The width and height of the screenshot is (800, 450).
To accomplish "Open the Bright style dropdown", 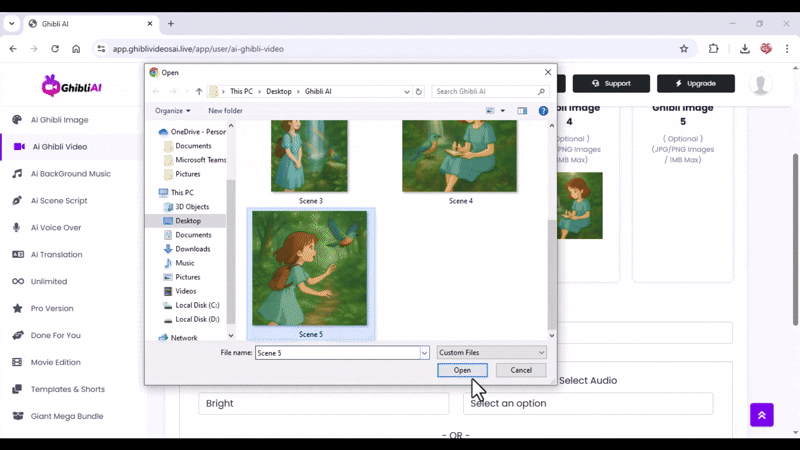I will pyautogui.click(x=323, y=404).
